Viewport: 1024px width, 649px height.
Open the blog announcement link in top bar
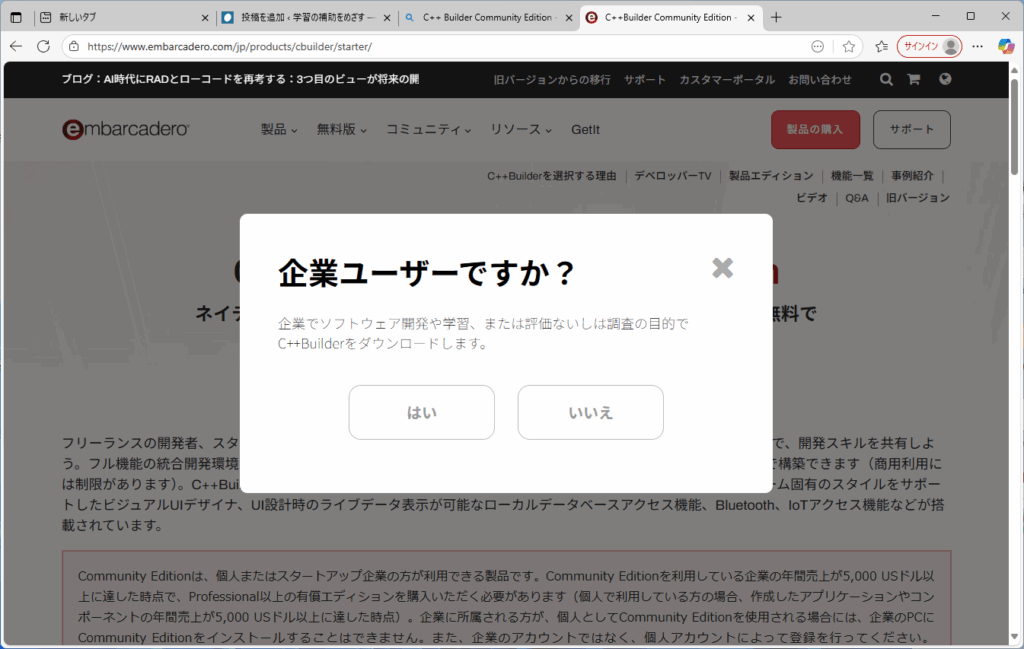pos(240,79)
